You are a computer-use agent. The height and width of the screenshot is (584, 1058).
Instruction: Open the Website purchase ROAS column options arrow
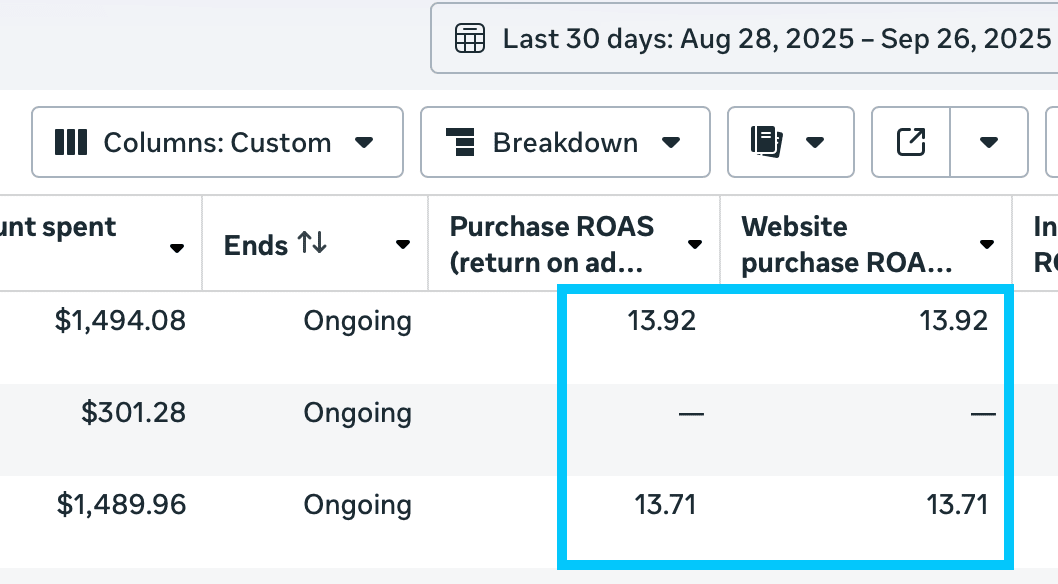[x=987, y=245]
